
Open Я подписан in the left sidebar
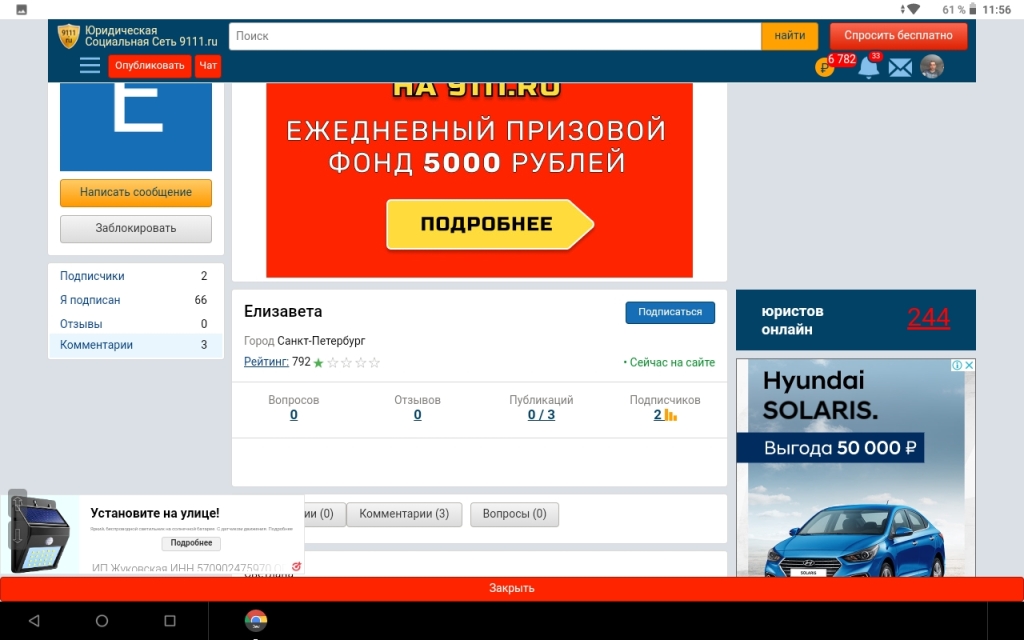[90, 300]
